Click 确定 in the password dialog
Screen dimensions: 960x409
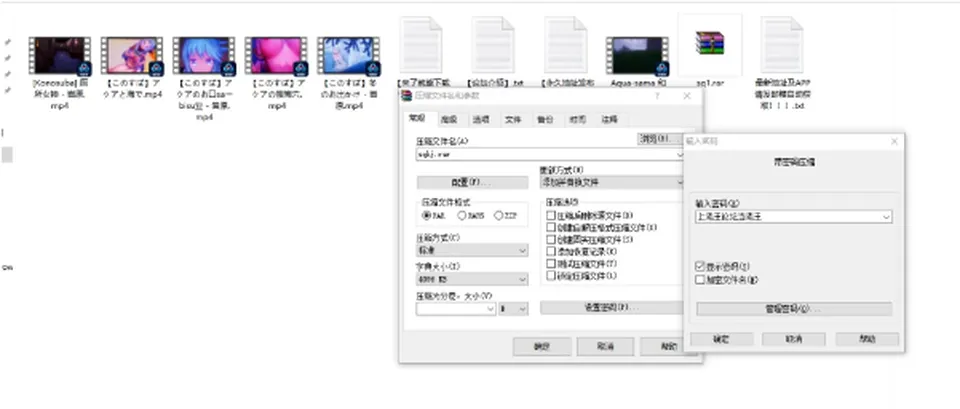click(x=721, y=339)
